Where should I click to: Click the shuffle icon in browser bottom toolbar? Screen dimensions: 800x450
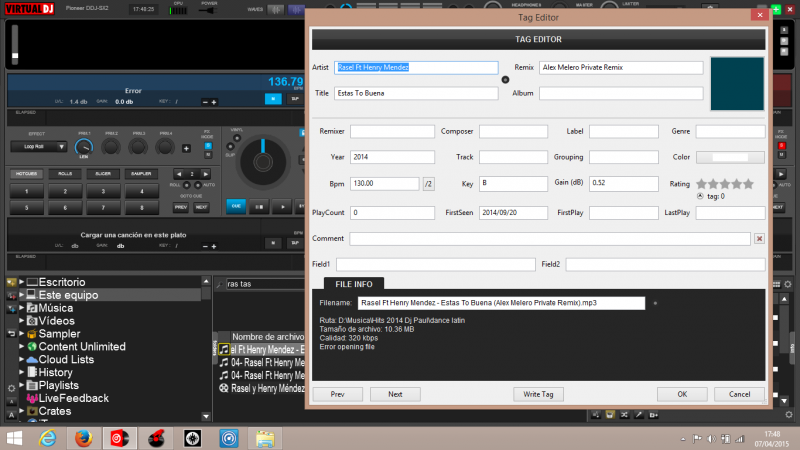pyautogui.click(x=624, y=415)
